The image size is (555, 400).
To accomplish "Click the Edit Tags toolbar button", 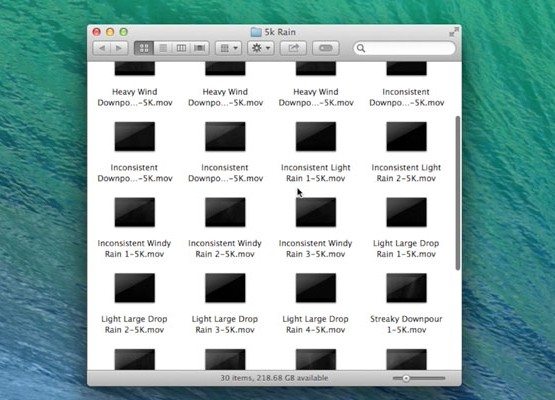I will [x=326, y=48].
